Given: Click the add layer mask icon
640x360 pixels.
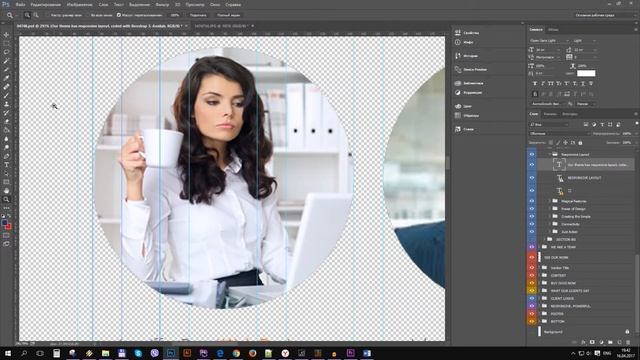Looking at the screenshot, I should click(592, 342).
